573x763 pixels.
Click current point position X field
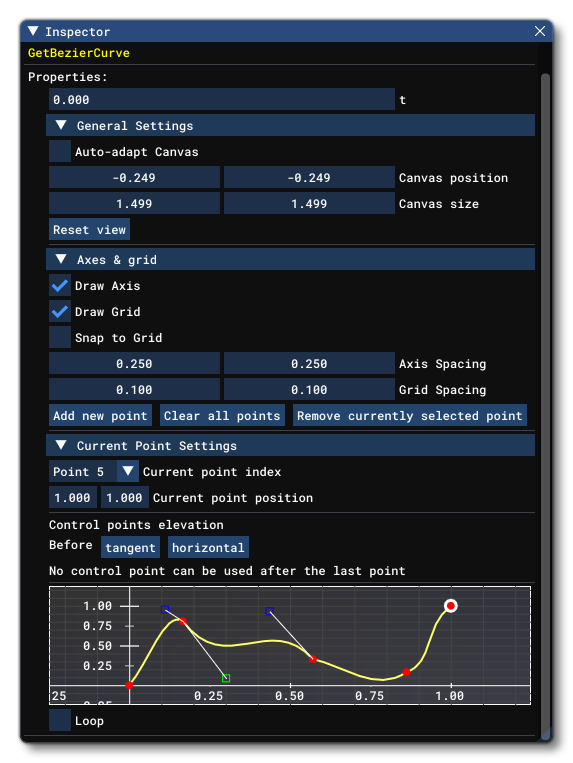(x=72, y=497)
